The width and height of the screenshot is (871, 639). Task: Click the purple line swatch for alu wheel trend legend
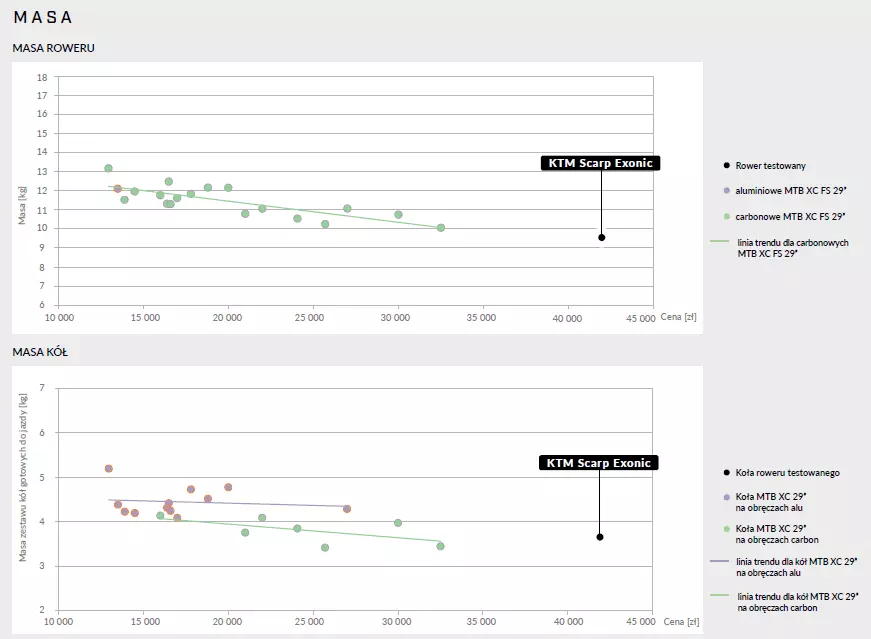pyautogui.click(x=719, y=561)
